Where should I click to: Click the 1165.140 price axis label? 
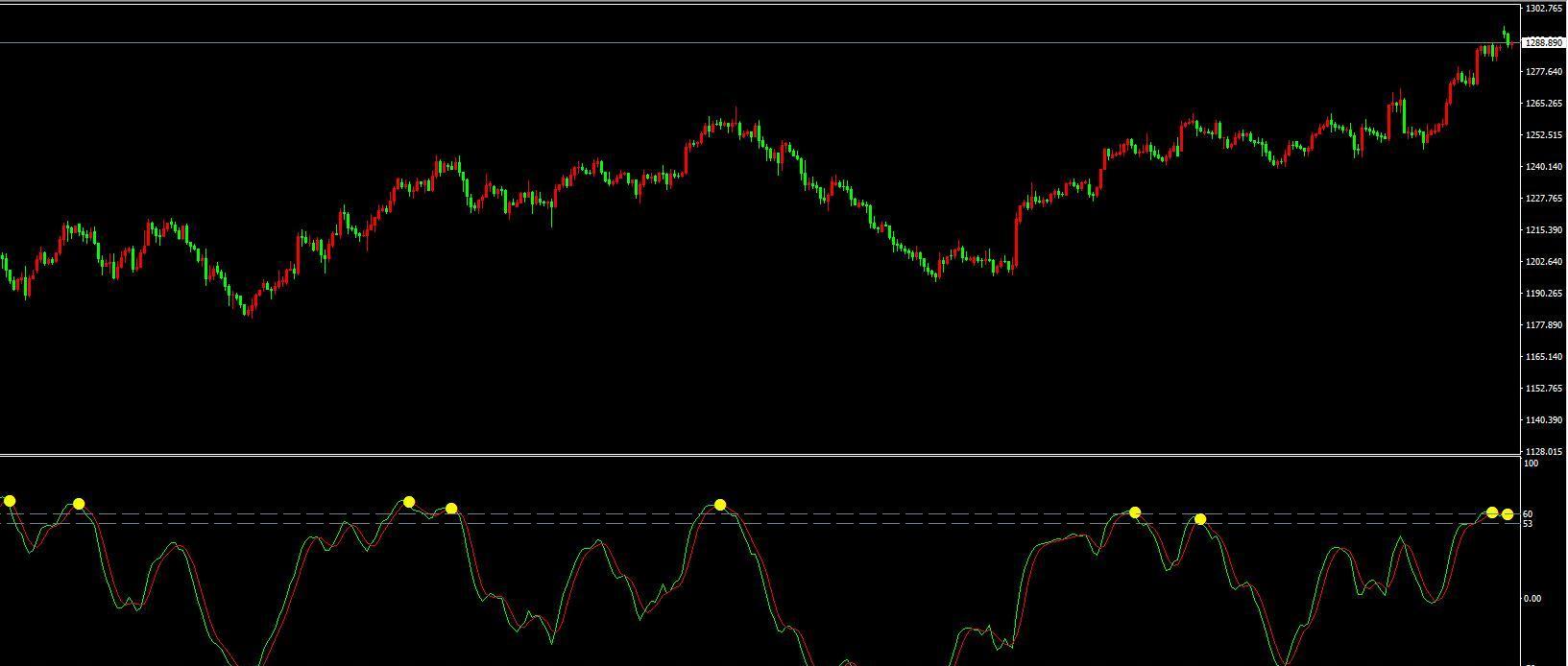click(1544, 357)
